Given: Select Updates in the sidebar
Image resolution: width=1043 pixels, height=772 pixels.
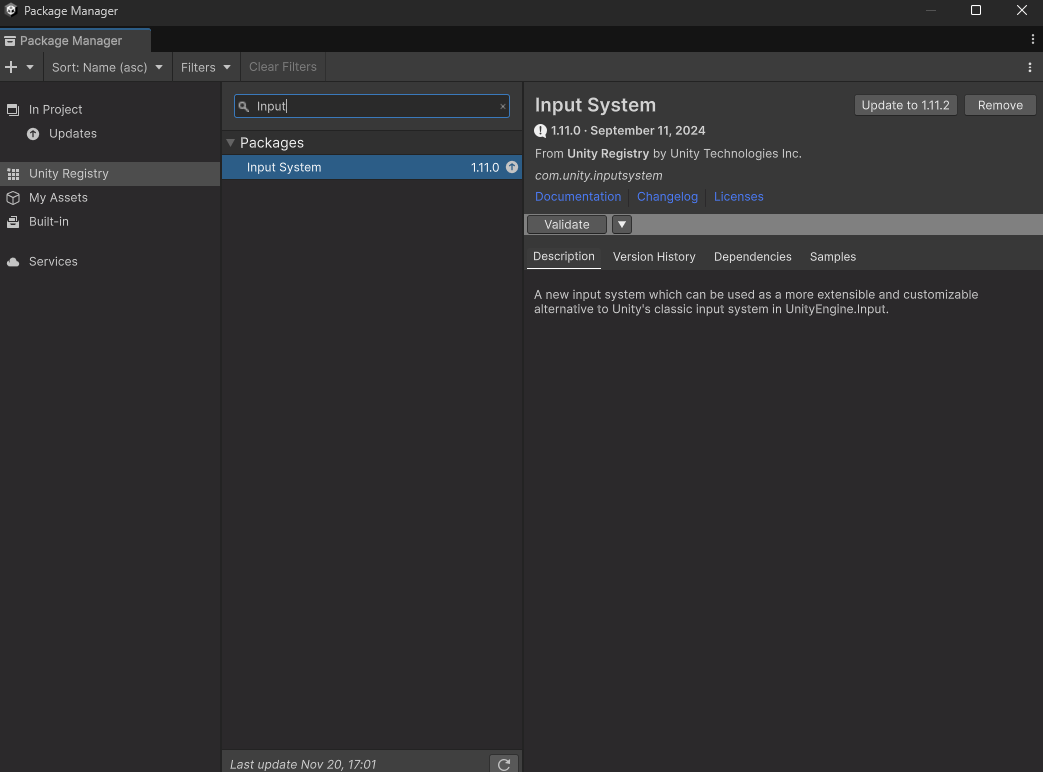Looking at the screenshot, I should click(x=110, y=134).
